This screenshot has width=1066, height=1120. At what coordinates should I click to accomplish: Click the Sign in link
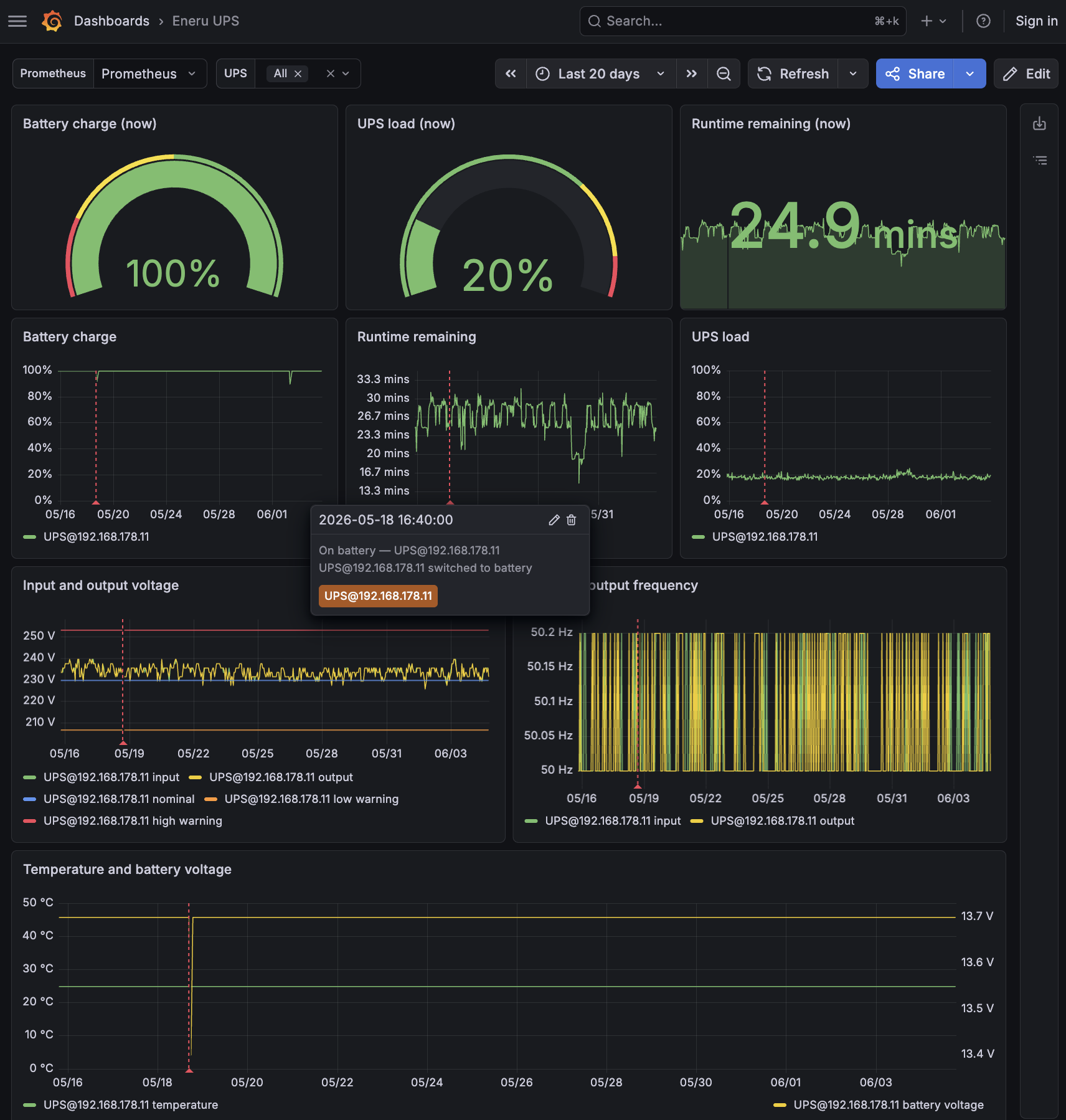pyautogui.click(x=1036, y=21)
